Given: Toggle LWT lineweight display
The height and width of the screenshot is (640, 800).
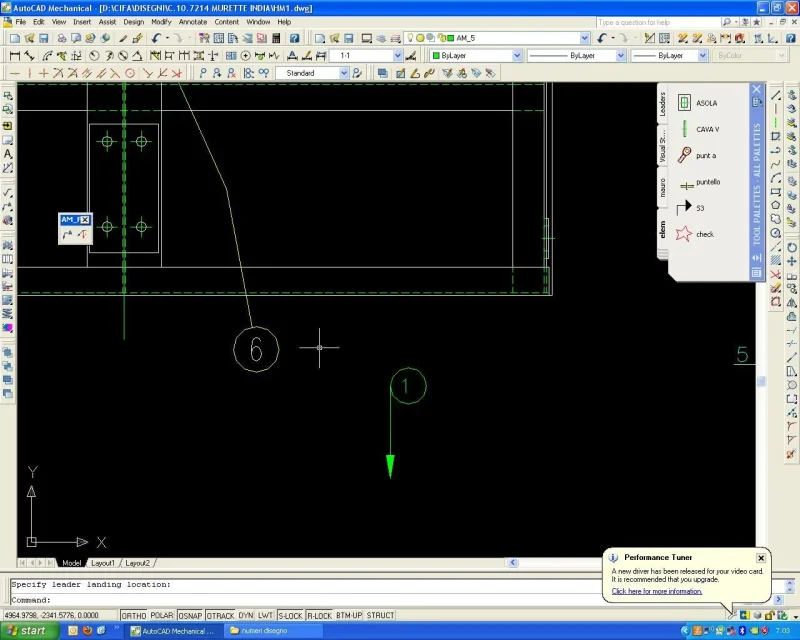Looking at the screenshot, I should (x=265, y=616).
